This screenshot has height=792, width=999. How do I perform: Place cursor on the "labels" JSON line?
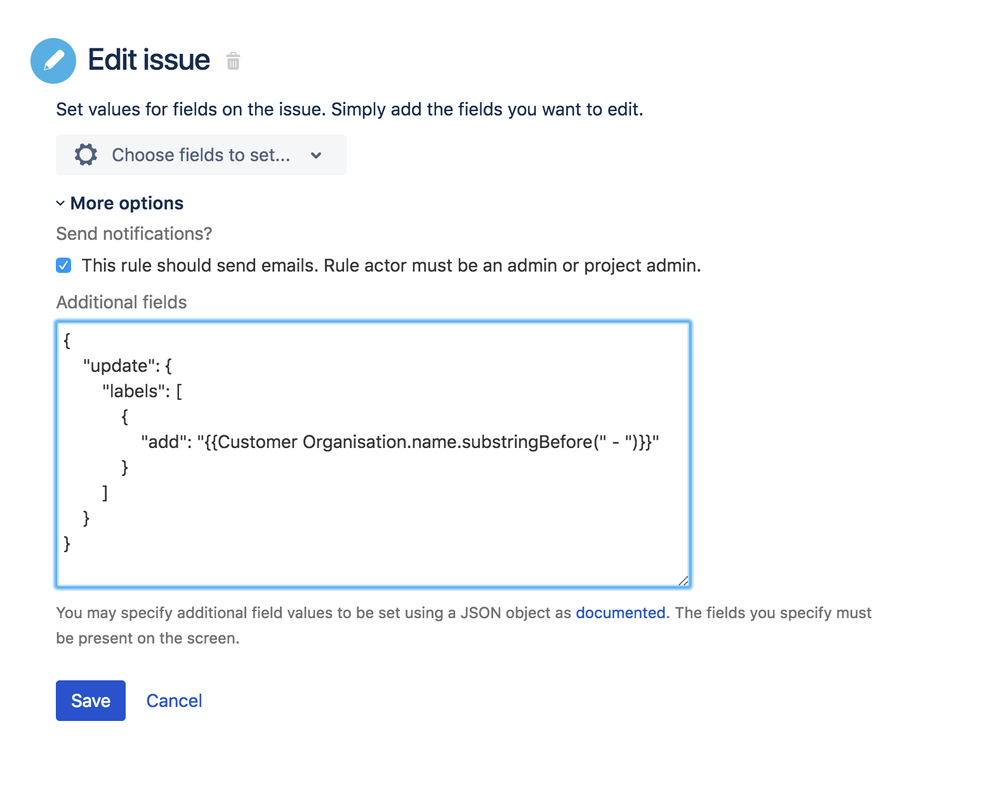coord(142,391)
